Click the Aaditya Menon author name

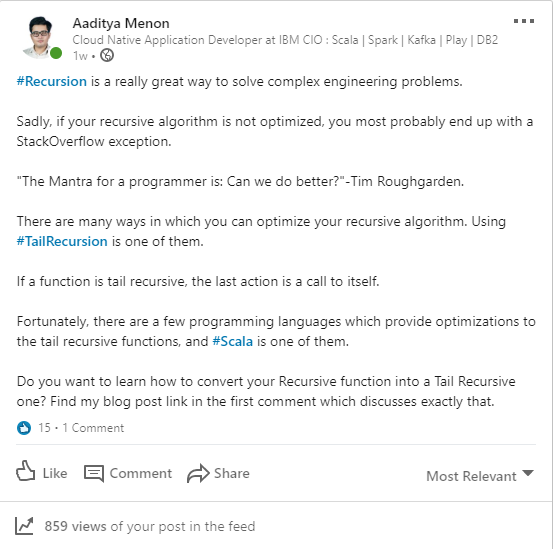121,23
